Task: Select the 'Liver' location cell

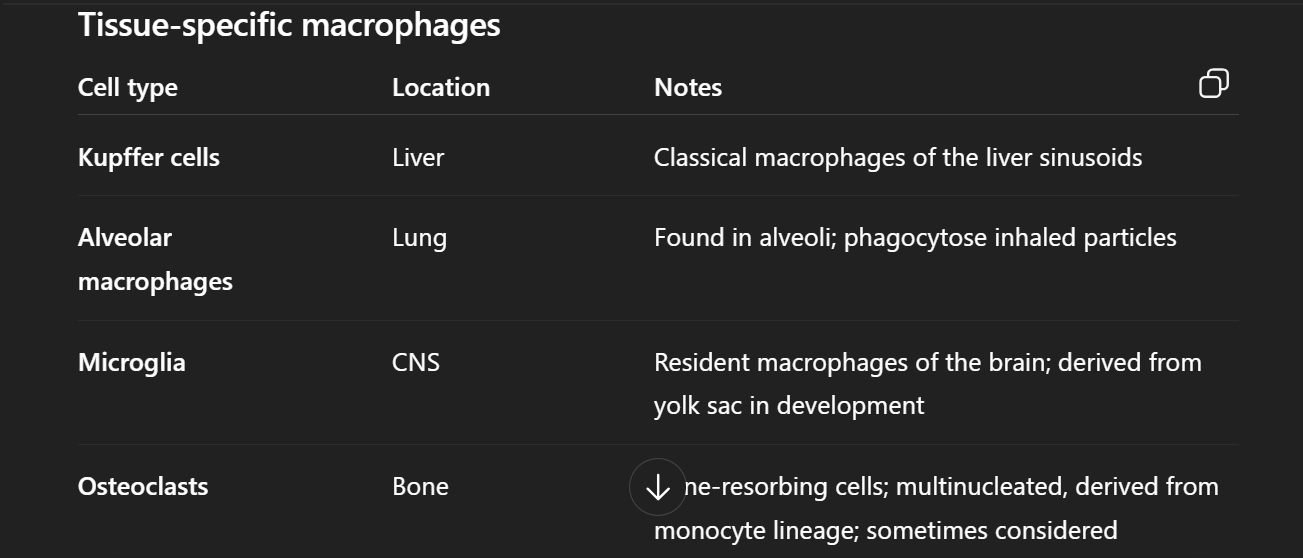Action: 418,158
